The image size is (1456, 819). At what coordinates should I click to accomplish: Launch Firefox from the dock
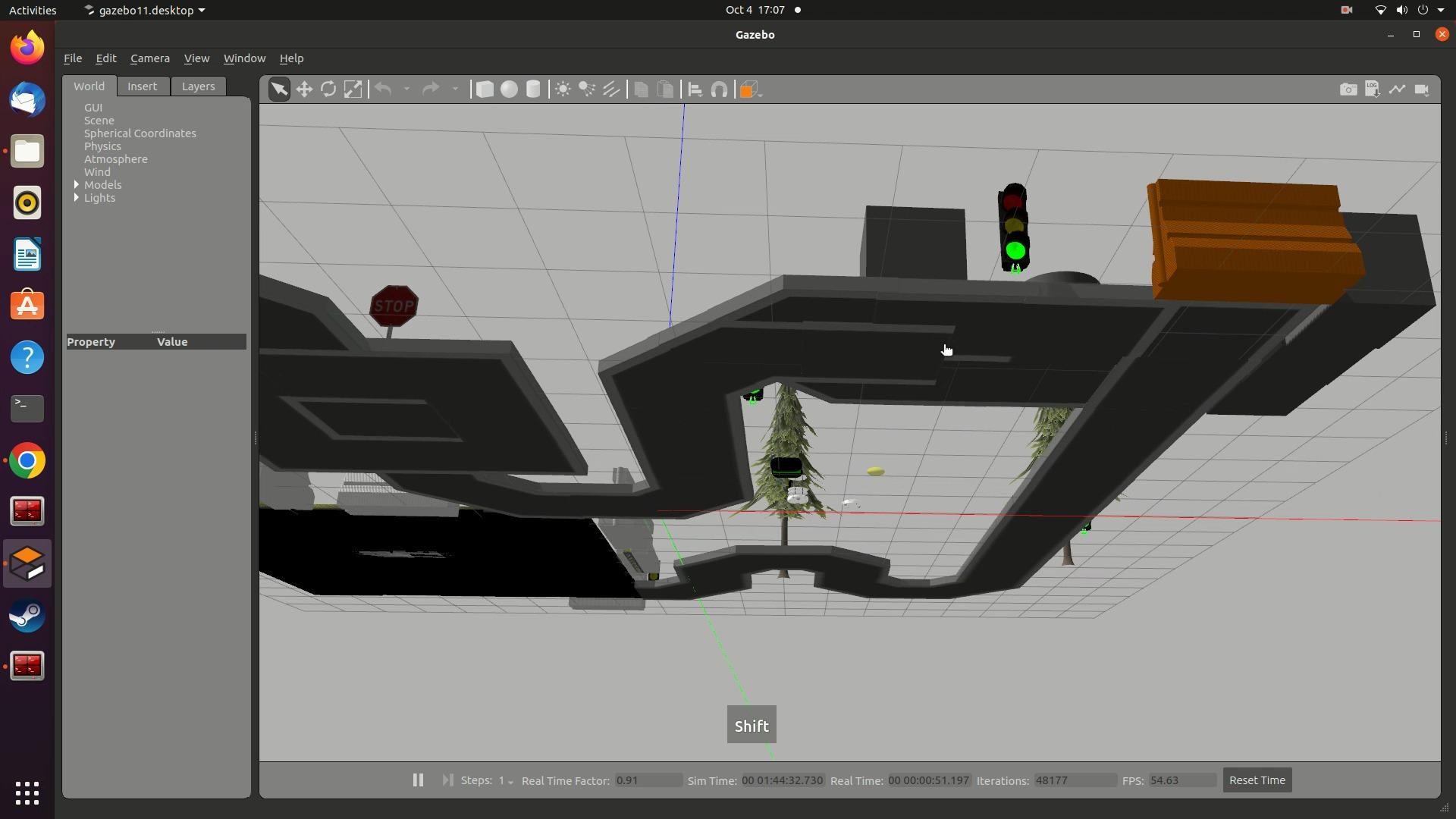pos(27,48)
